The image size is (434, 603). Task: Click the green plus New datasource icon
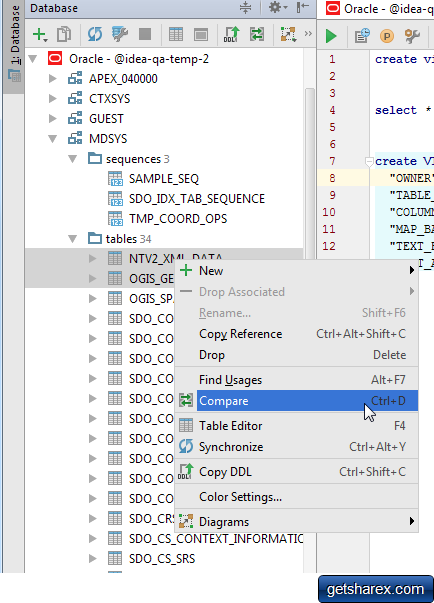(x=40, y=35)
